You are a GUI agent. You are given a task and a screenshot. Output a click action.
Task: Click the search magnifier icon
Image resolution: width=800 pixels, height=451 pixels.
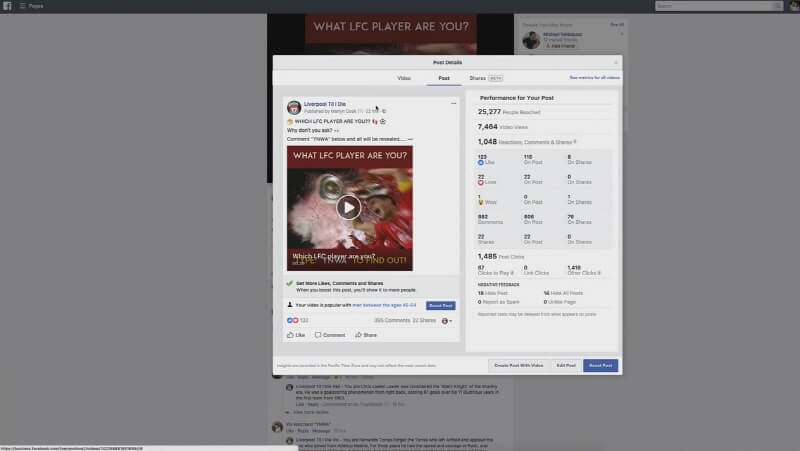(x=777, y=6)
